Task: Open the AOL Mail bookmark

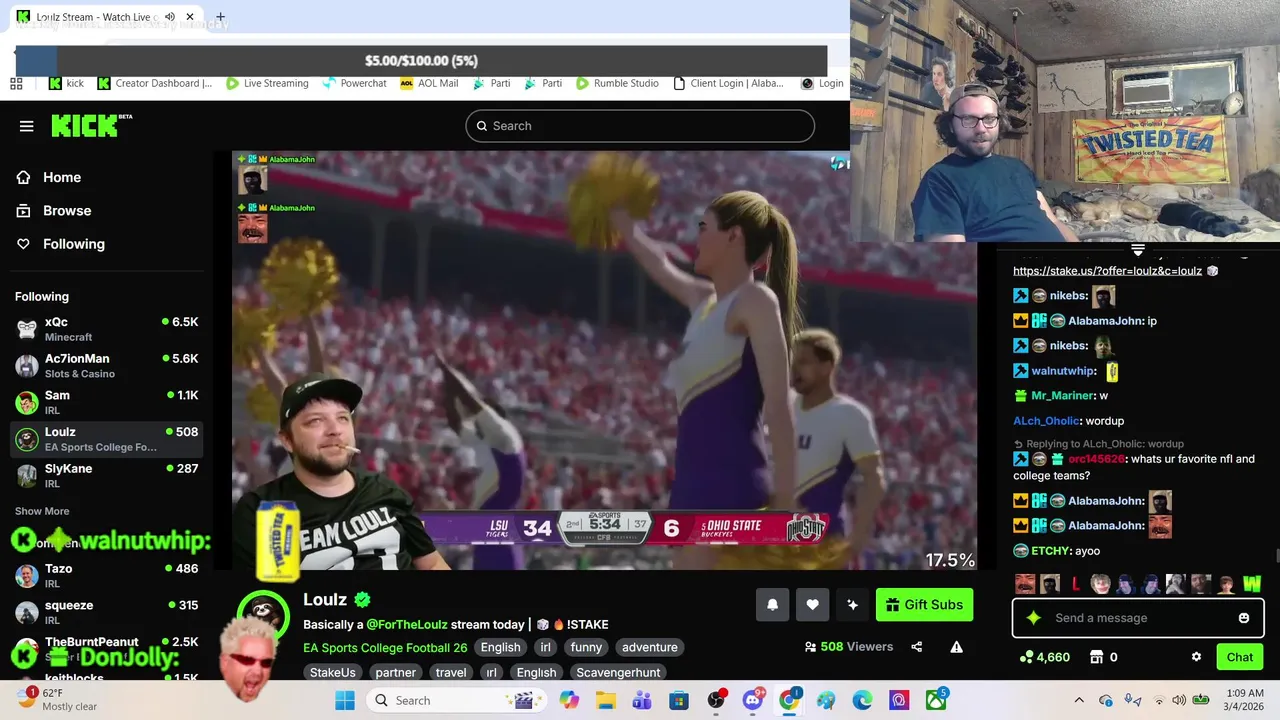Action: (429, 83)
